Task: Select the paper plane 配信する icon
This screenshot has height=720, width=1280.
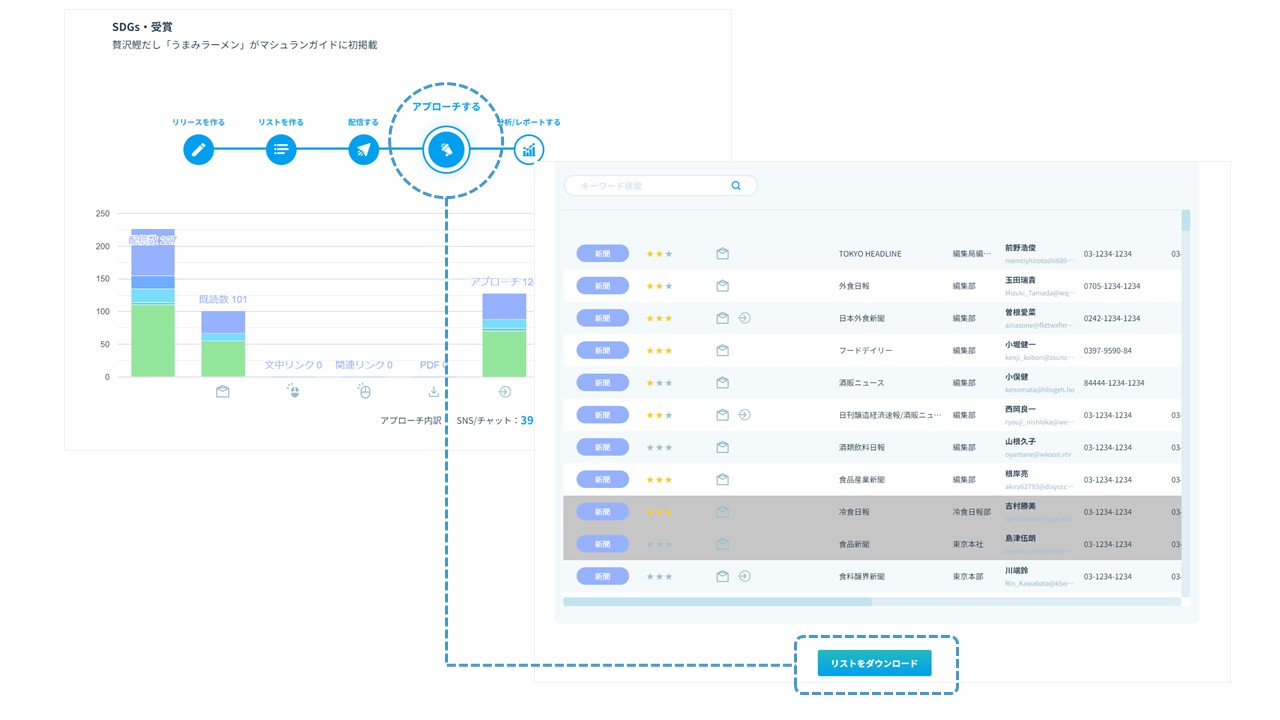Action: (363, 150)
